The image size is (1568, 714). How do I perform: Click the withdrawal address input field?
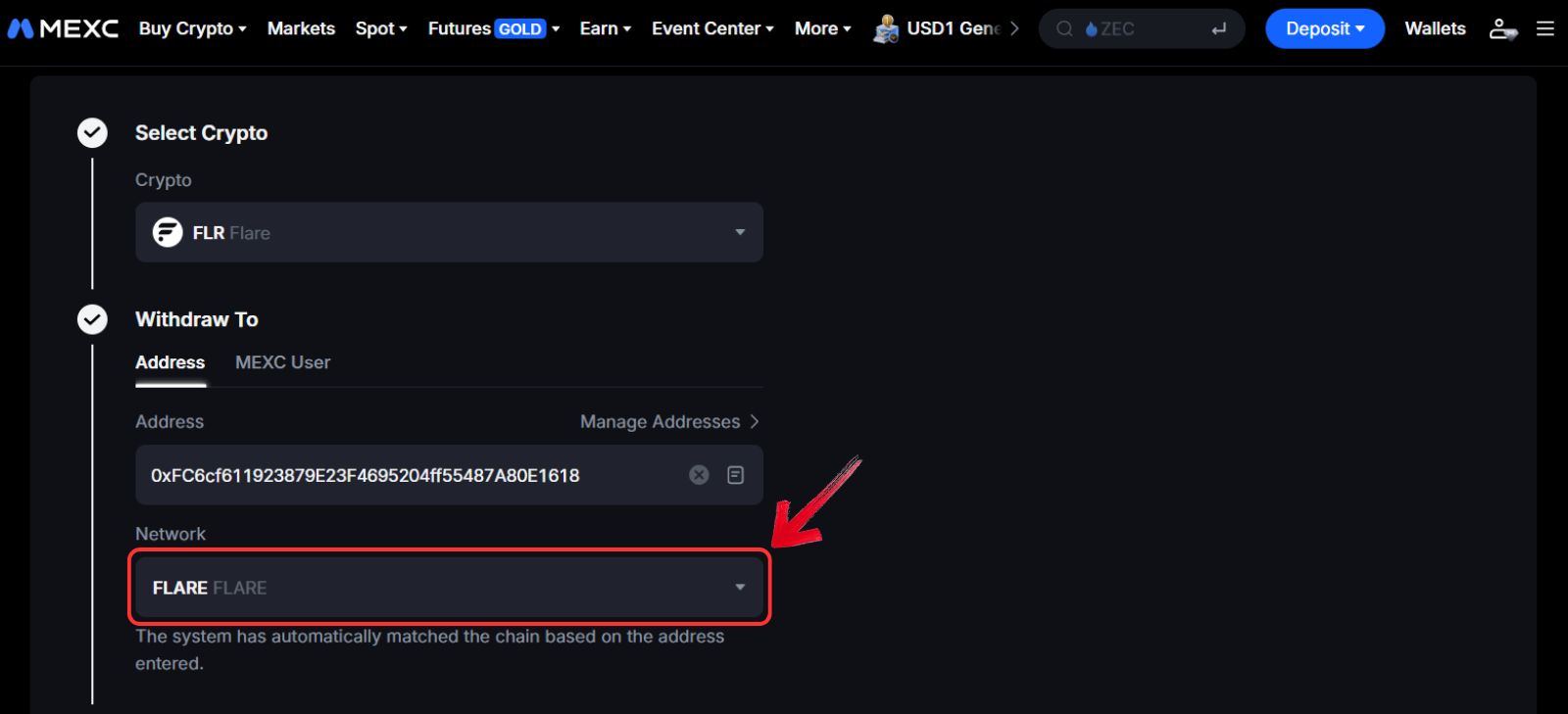coord(392,475)
